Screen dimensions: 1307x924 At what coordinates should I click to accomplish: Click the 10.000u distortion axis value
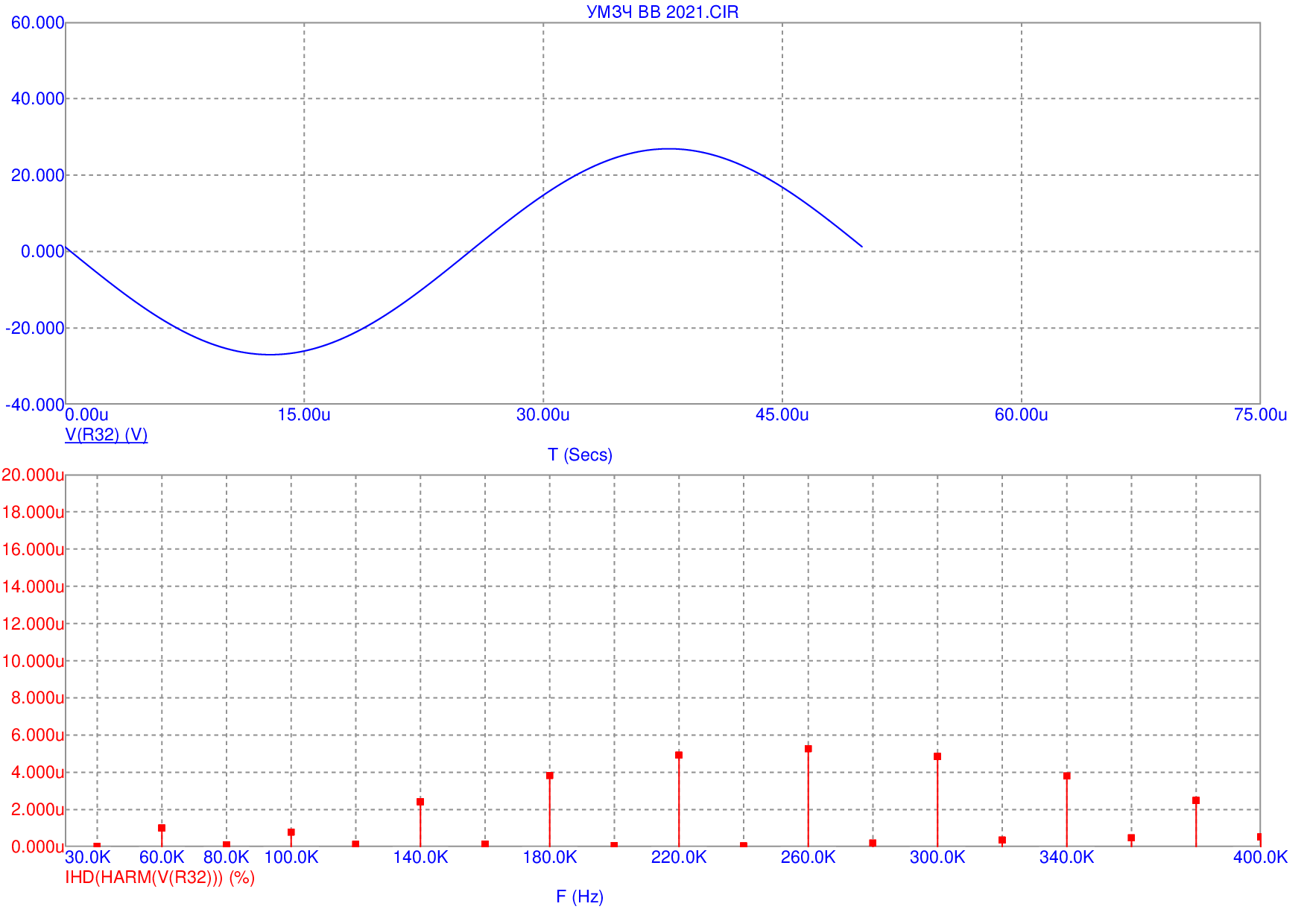(x=33, y=662)
